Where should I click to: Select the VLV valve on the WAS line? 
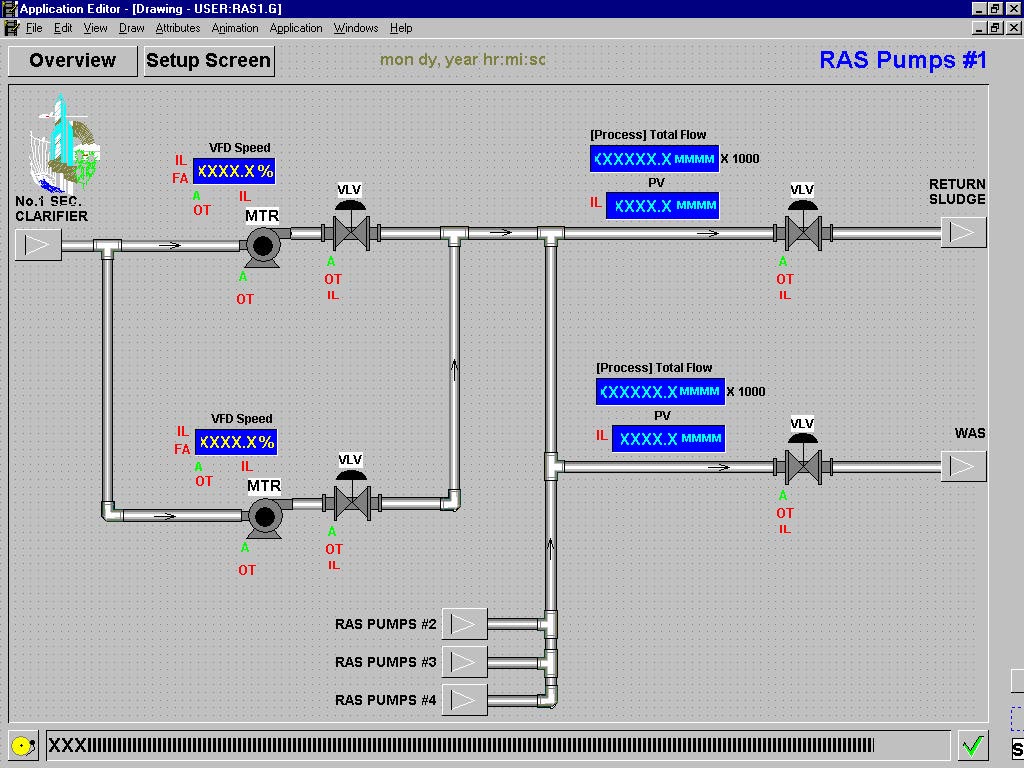pos(803,459)
